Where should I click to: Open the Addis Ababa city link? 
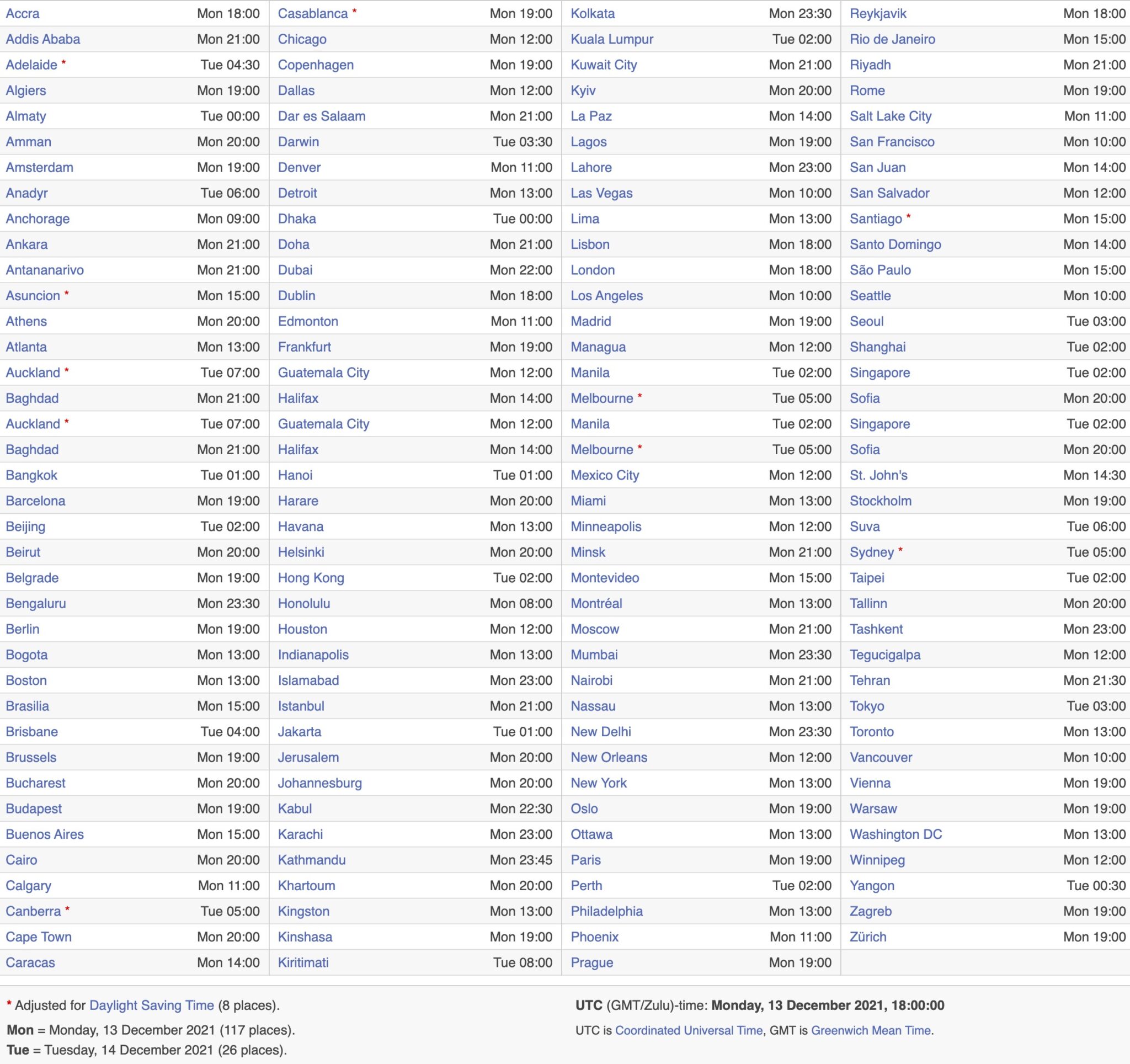[42, 39]
